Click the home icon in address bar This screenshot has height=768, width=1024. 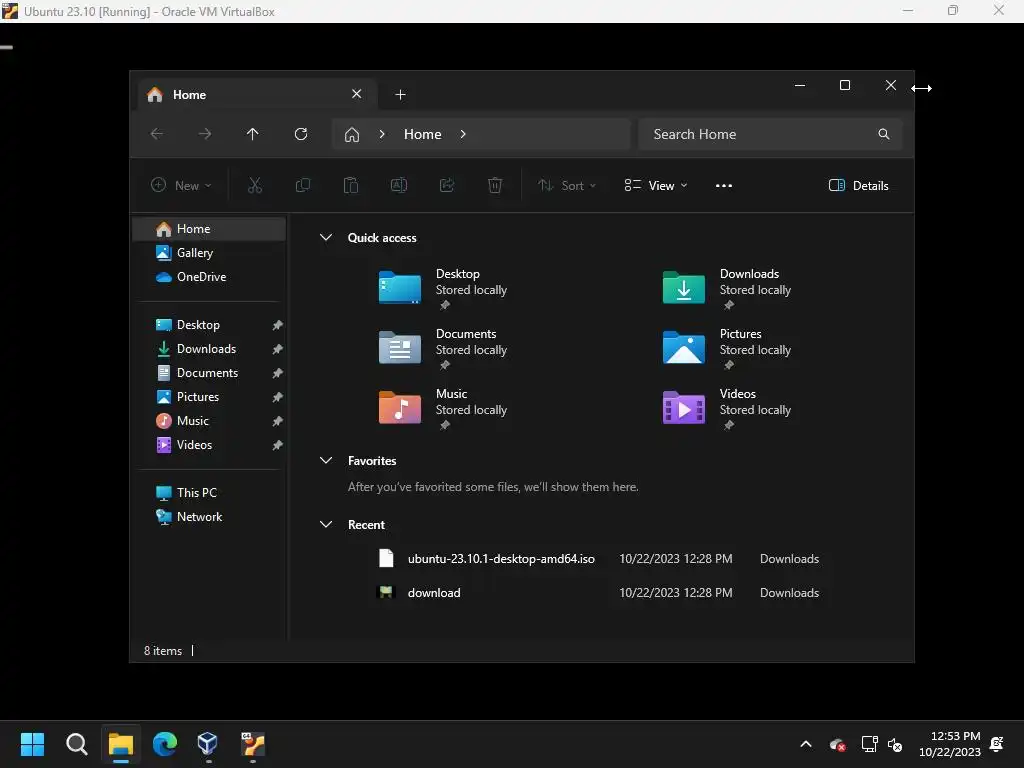pyautogui.click(x=352, y=135)
